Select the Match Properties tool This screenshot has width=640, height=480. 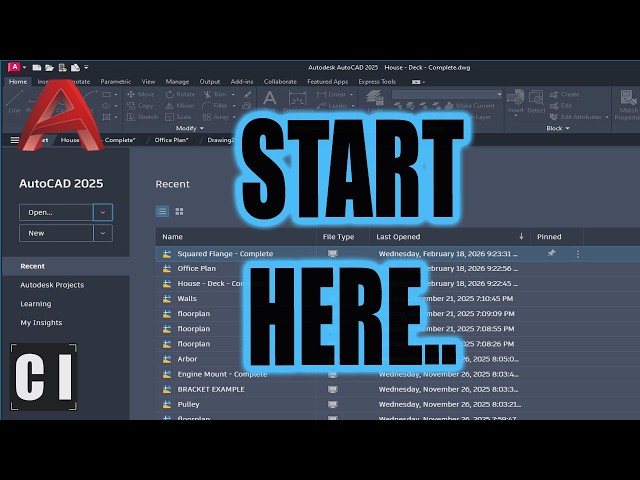pos(628,105)
